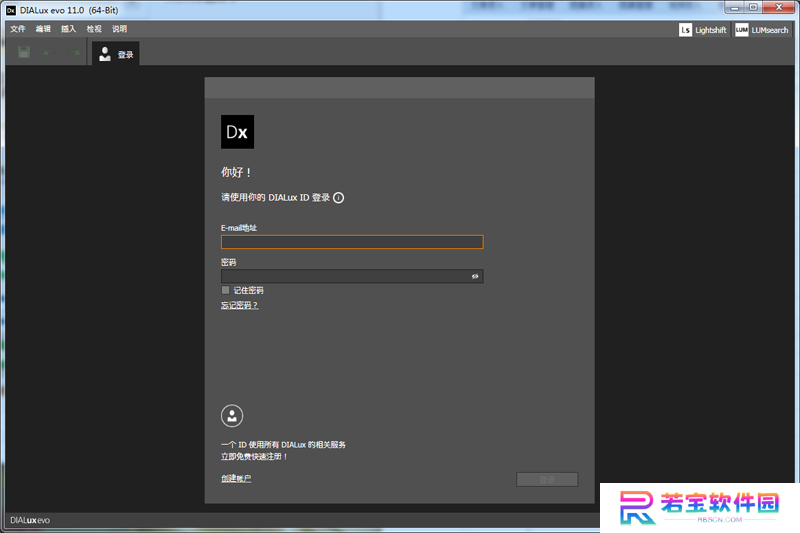800x533 pixels.
Task: Minimize the DIALux evo window
Action: coord(735,7)
